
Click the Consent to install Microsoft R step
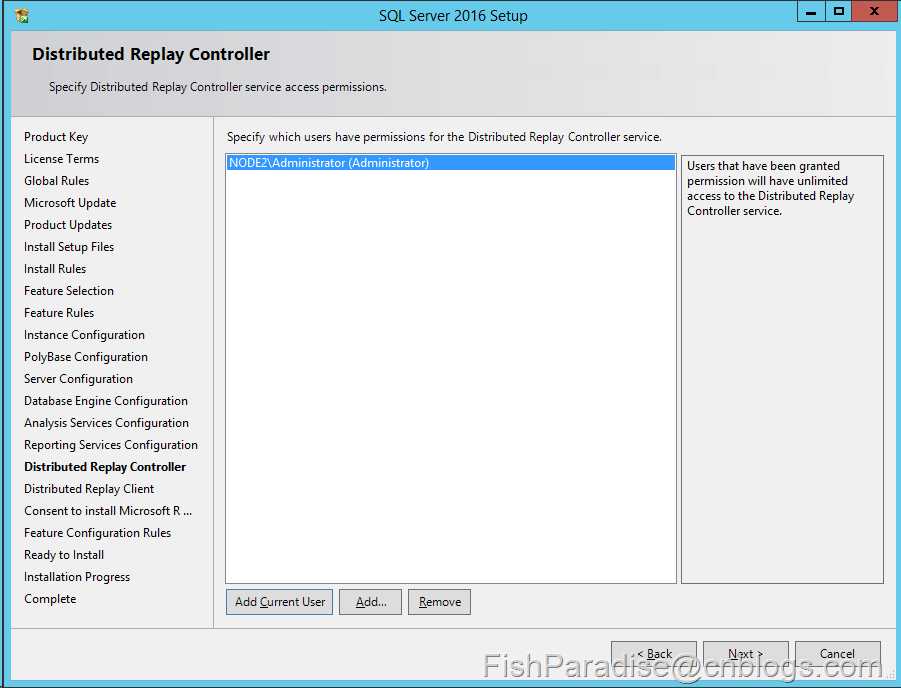(x=108, y=510)
